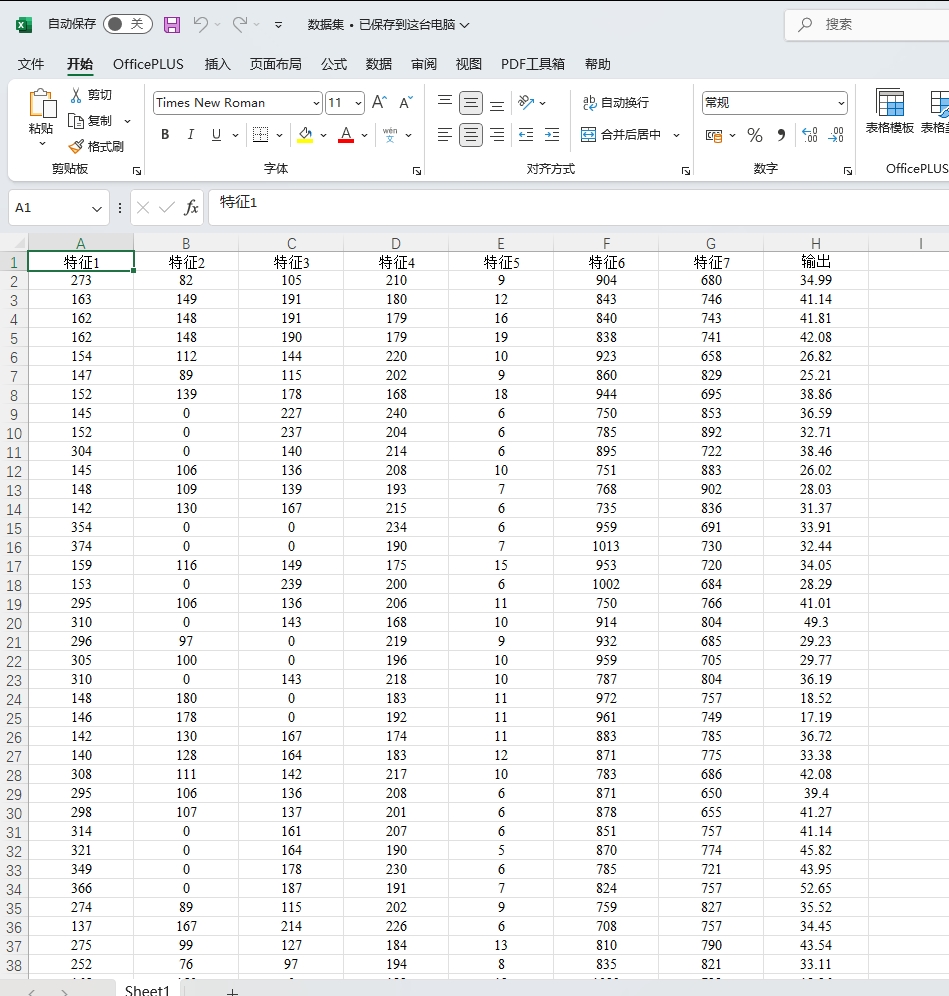Click the increase decimal icon

[x=810, y=135]
